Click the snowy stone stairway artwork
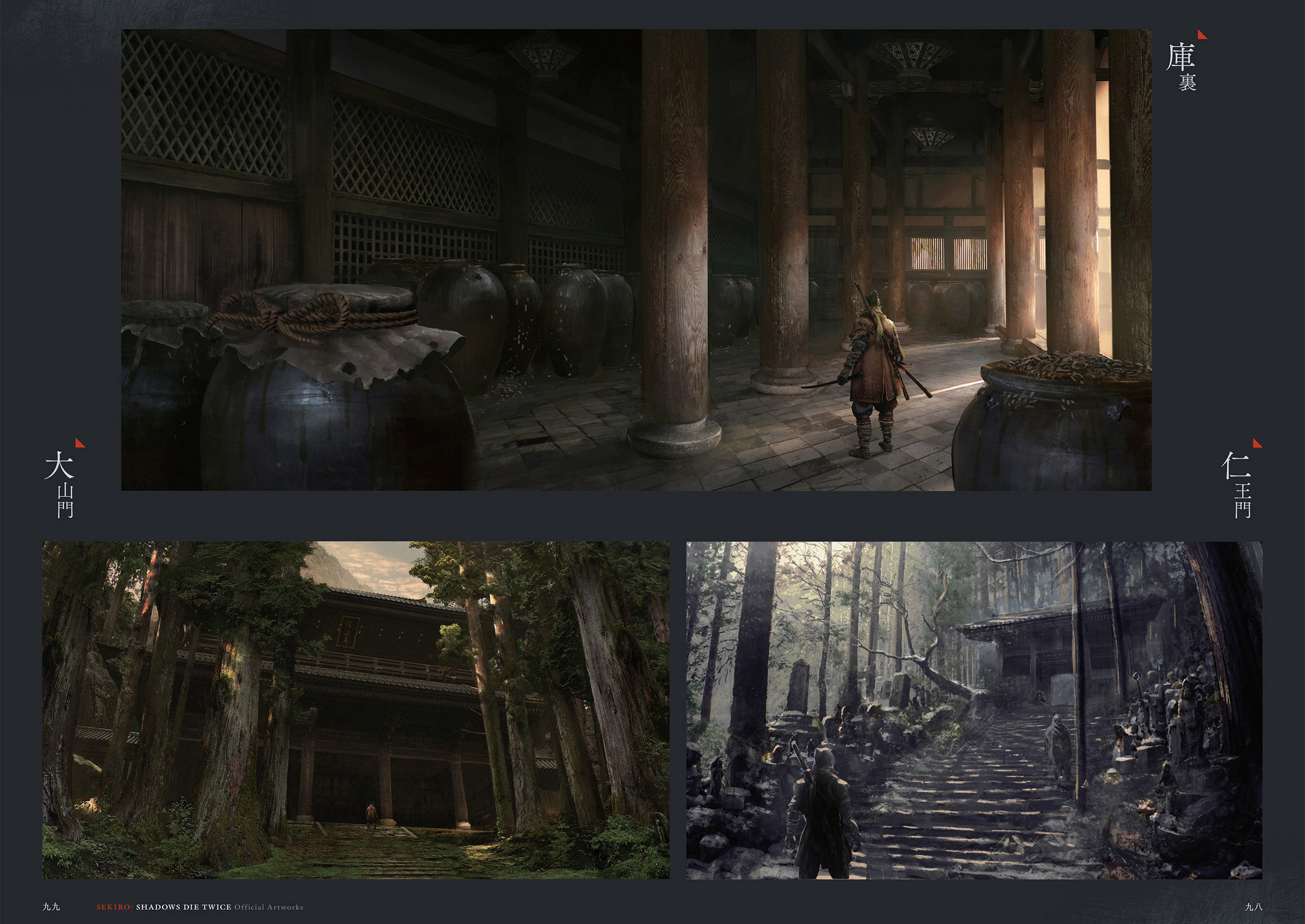 (x=974, y=710)
